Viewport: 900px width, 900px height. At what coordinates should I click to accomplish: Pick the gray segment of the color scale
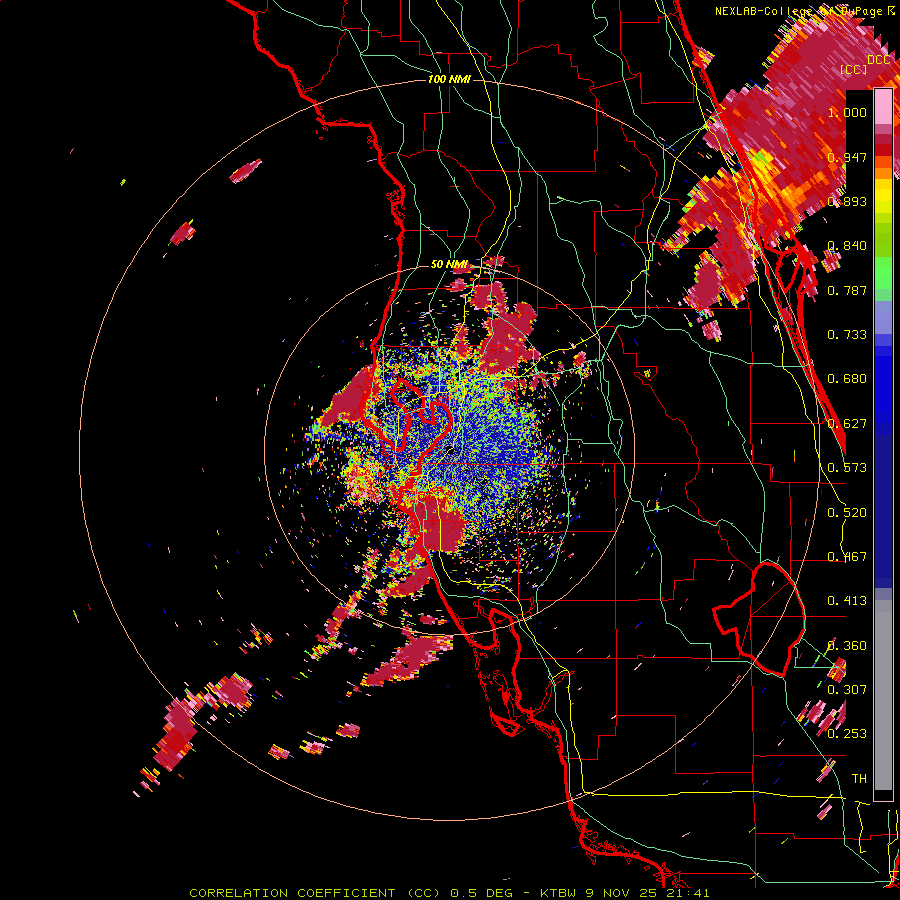[x=883, y=695]
